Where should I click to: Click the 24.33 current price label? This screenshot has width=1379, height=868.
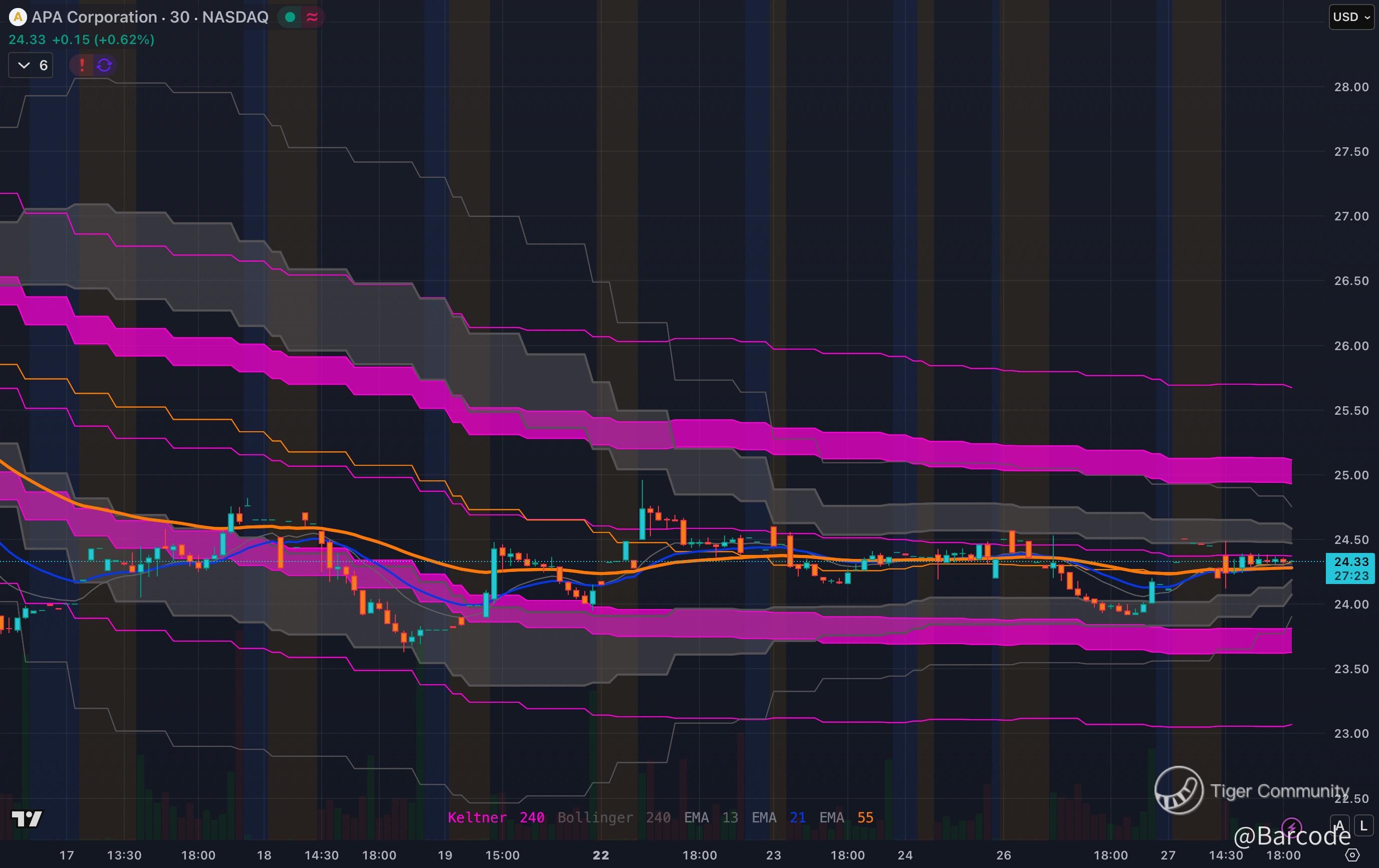(x=1351, y=561)
